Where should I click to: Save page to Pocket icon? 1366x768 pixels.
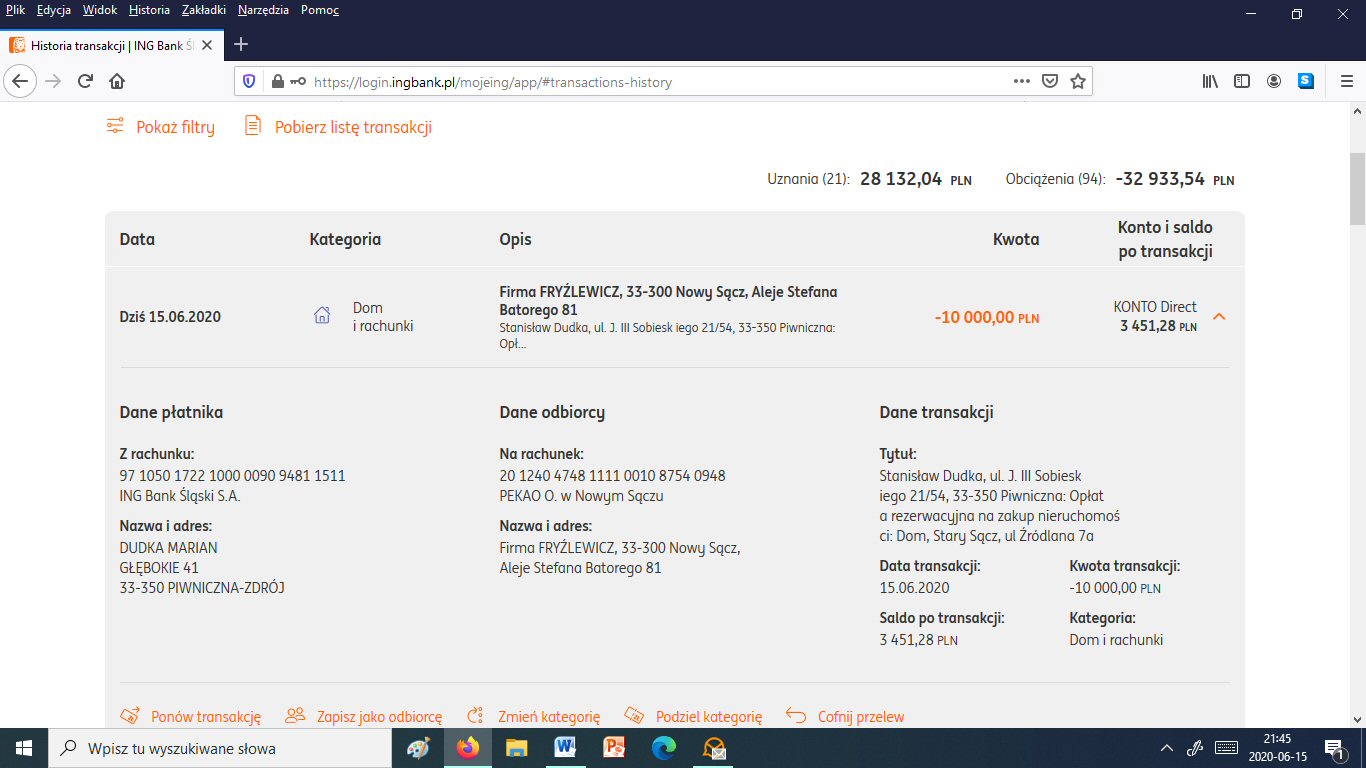[1049, 81]
